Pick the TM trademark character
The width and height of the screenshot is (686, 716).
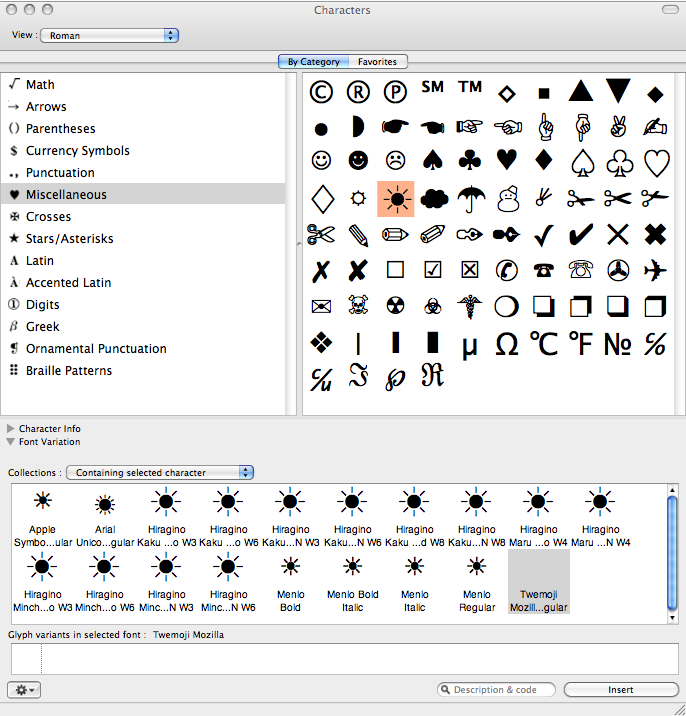pos(470,87)
